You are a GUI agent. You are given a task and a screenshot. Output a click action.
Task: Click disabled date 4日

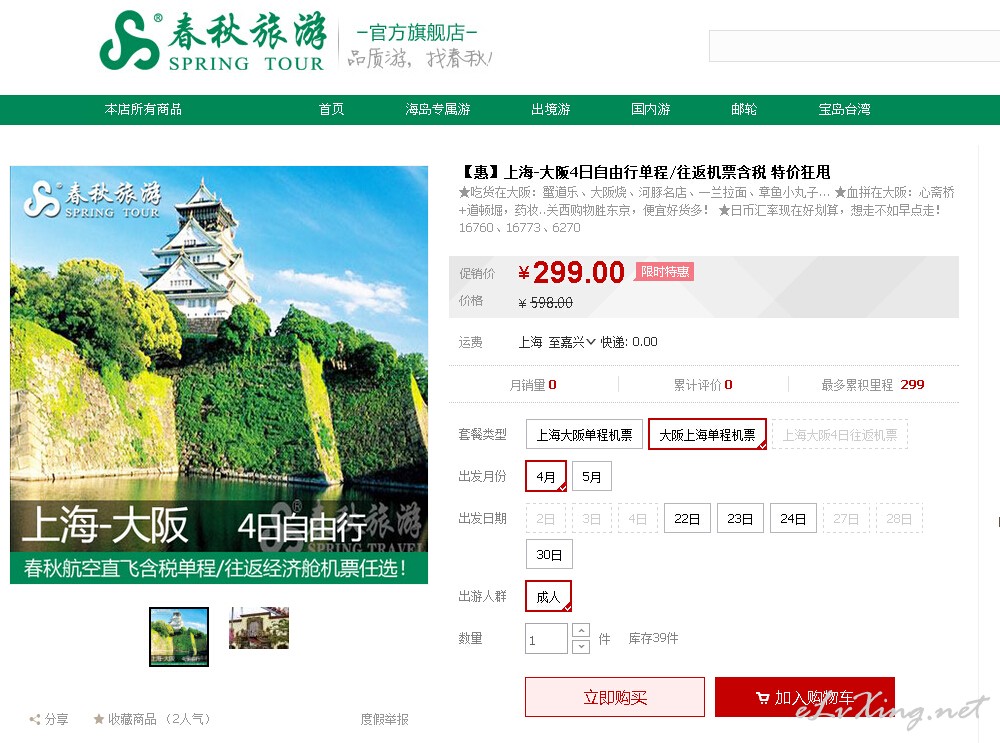(x=637, y=518)
